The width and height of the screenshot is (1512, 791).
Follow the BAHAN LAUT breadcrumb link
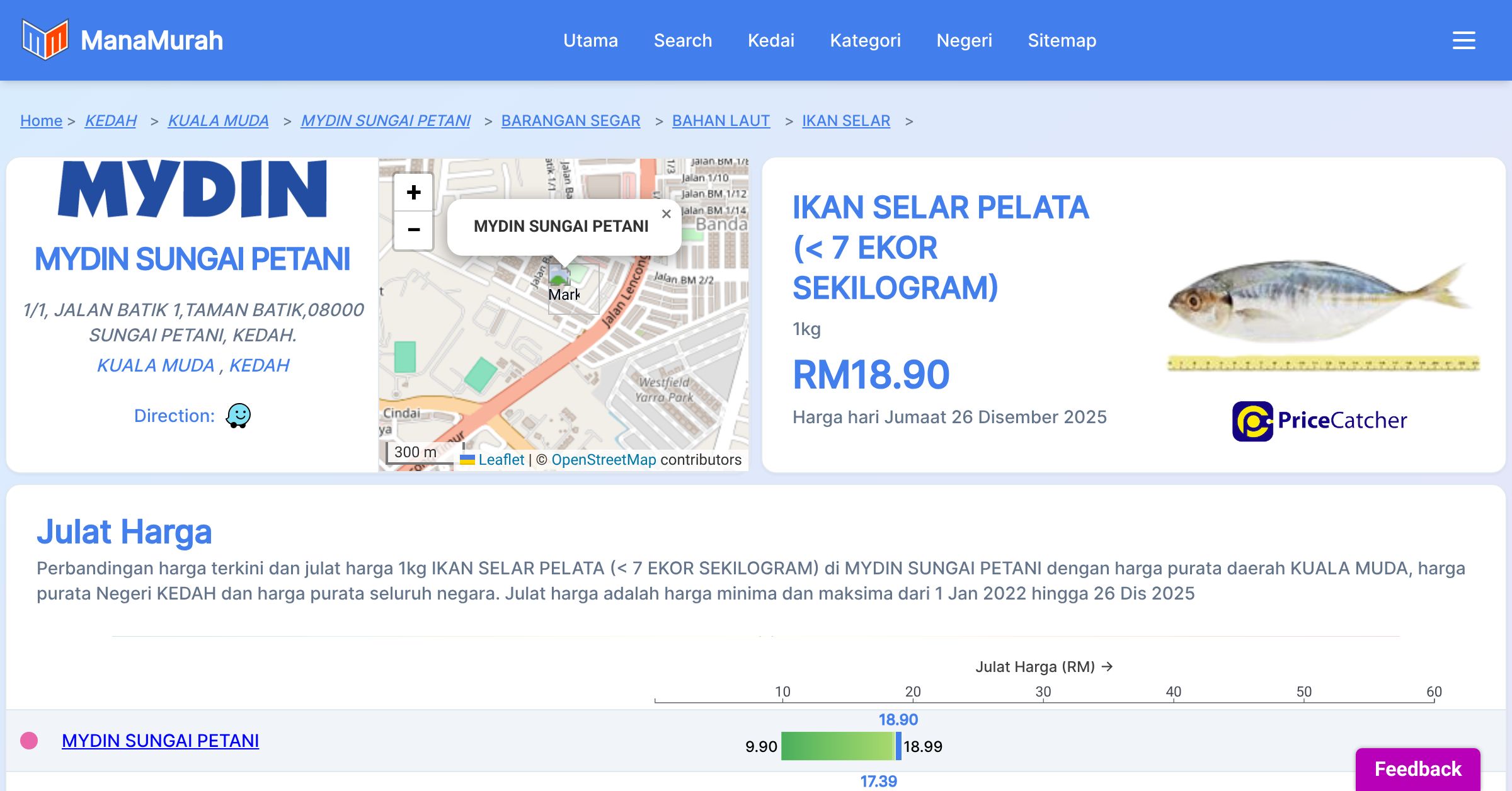721,120
